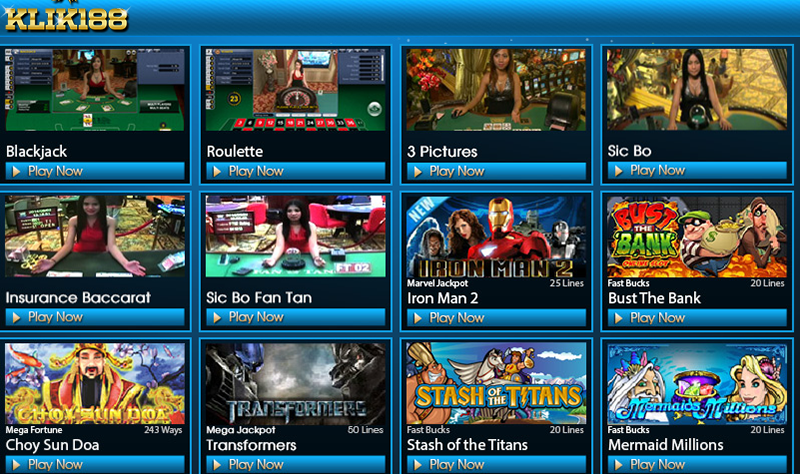
Task: Play Now for Mermaid Millions
Action: [697, 465]
